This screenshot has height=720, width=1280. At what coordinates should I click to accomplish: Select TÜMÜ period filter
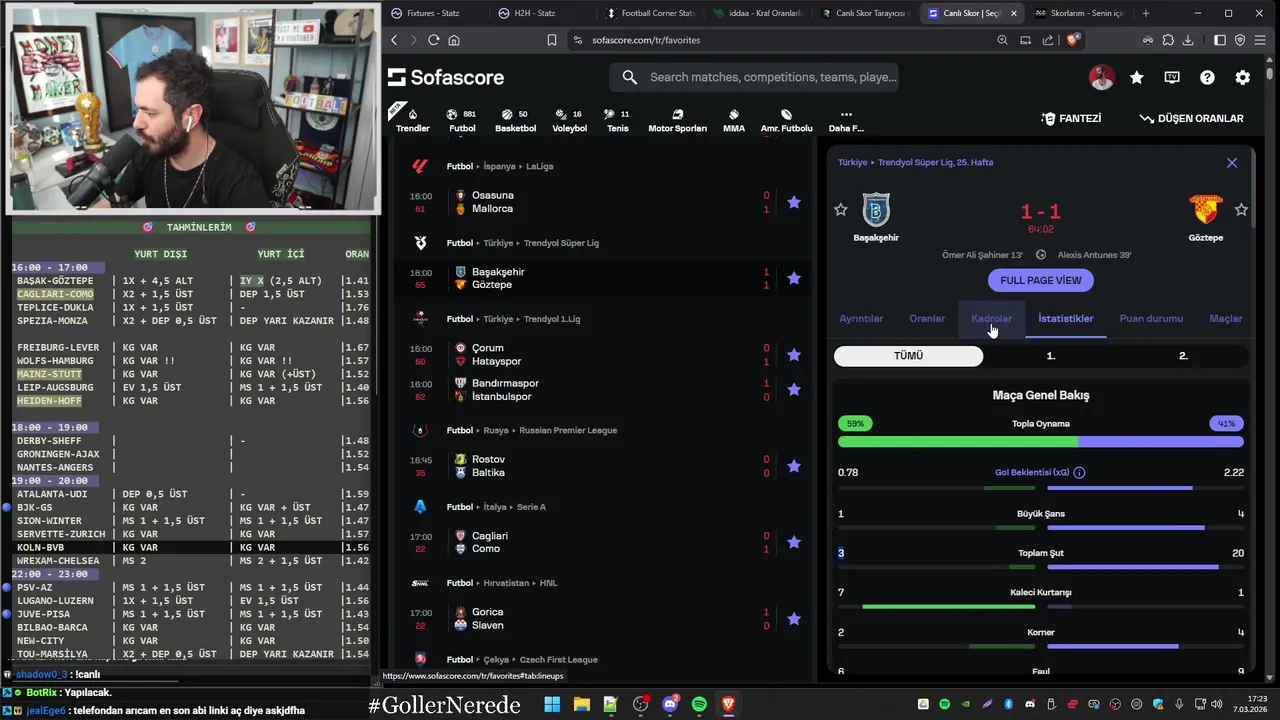908,356
